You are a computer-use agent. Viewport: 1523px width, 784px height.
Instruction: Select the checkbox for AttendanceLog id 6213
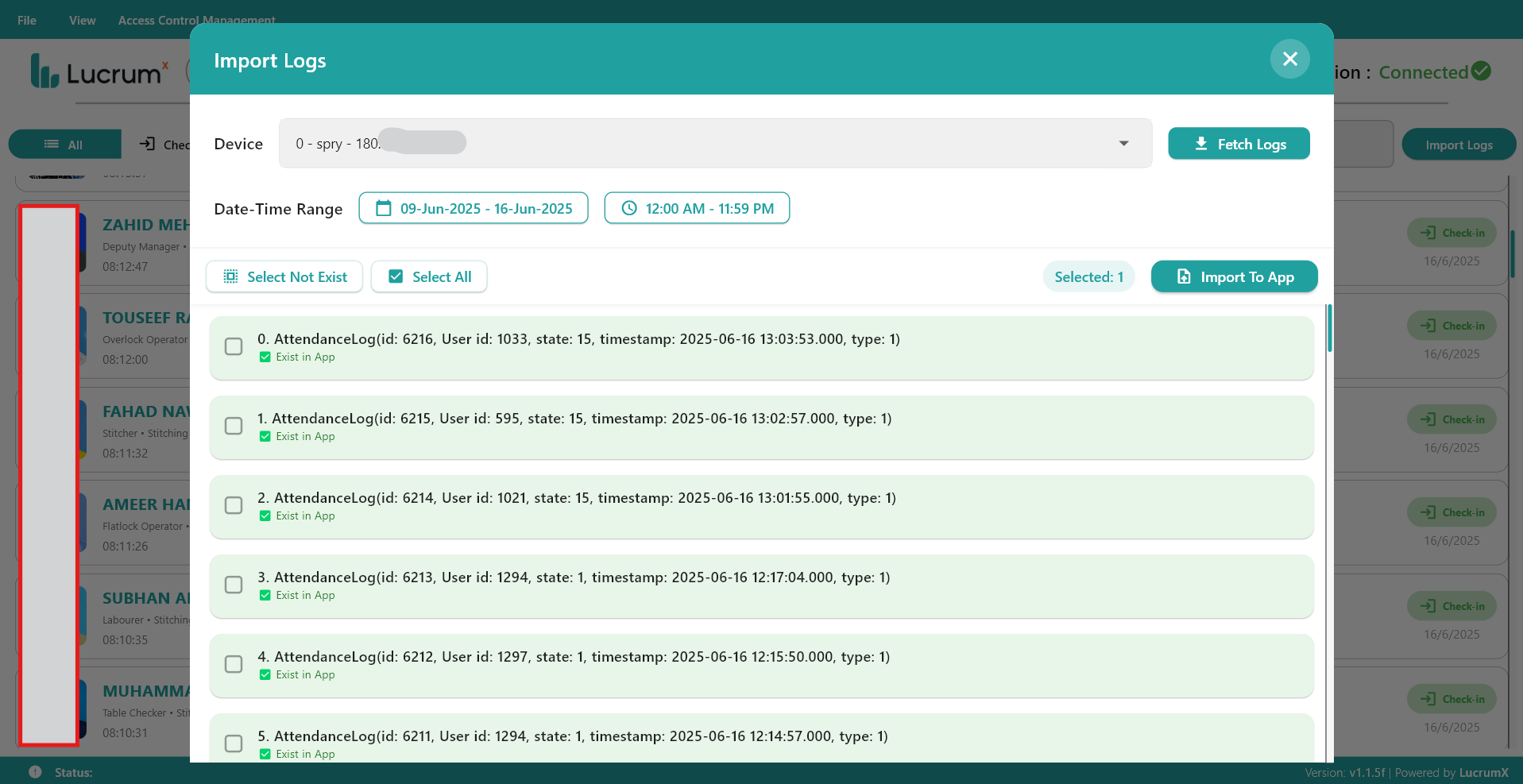(233, 585)
